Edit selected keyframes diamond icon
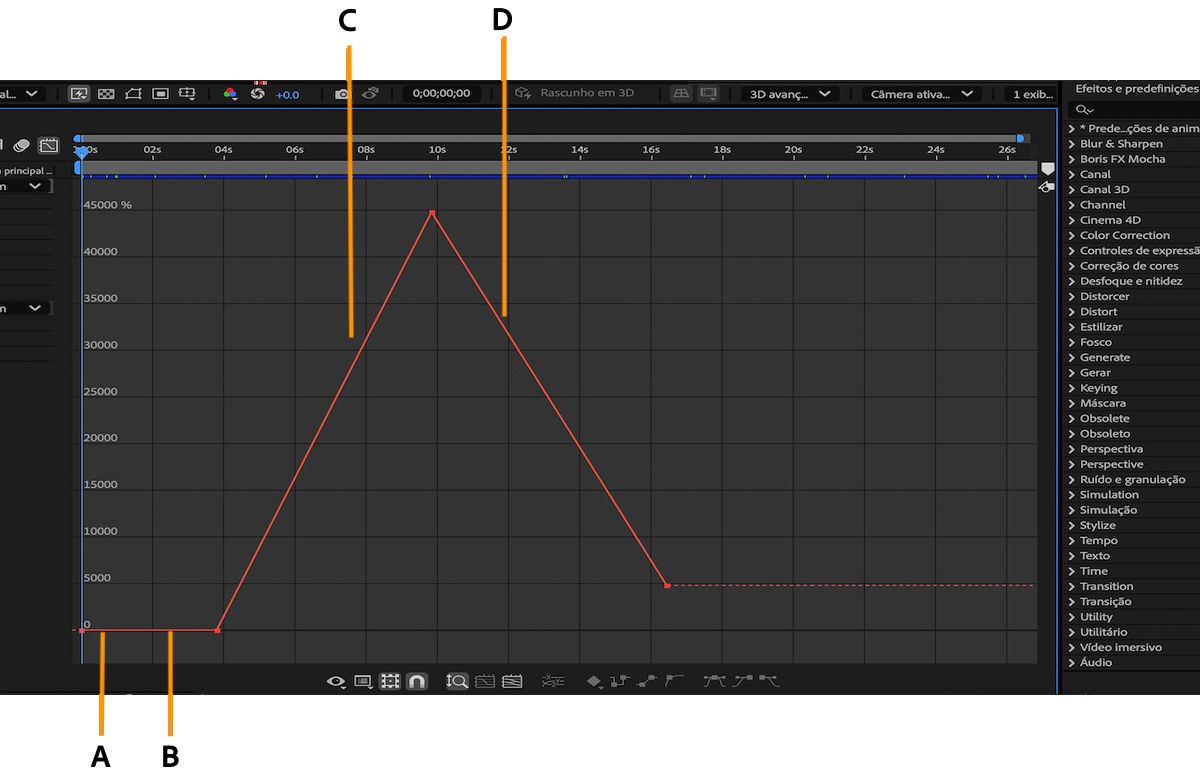The width and height of the screenshot is (1200, 775). pyautogui.click(x=593, y=680)
